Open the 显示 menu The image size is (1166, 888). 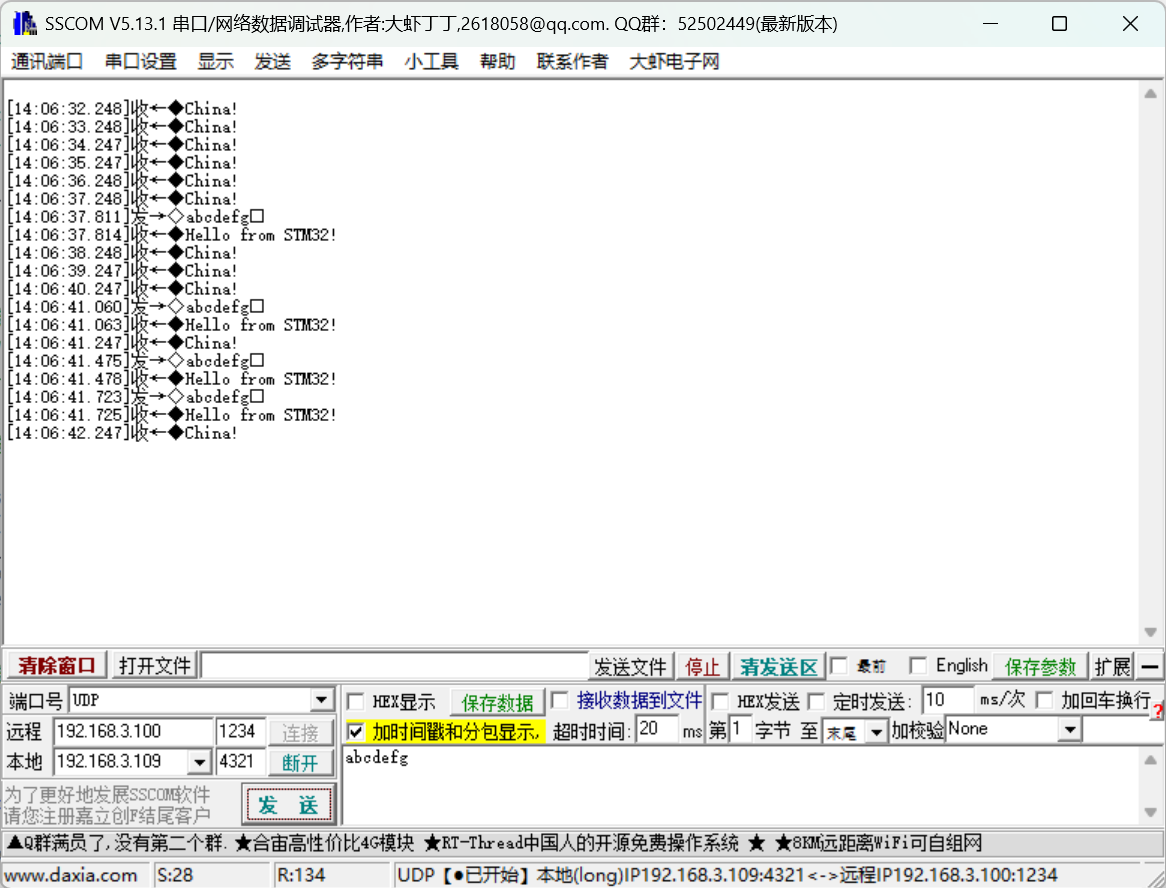click(x=216, y=62)
